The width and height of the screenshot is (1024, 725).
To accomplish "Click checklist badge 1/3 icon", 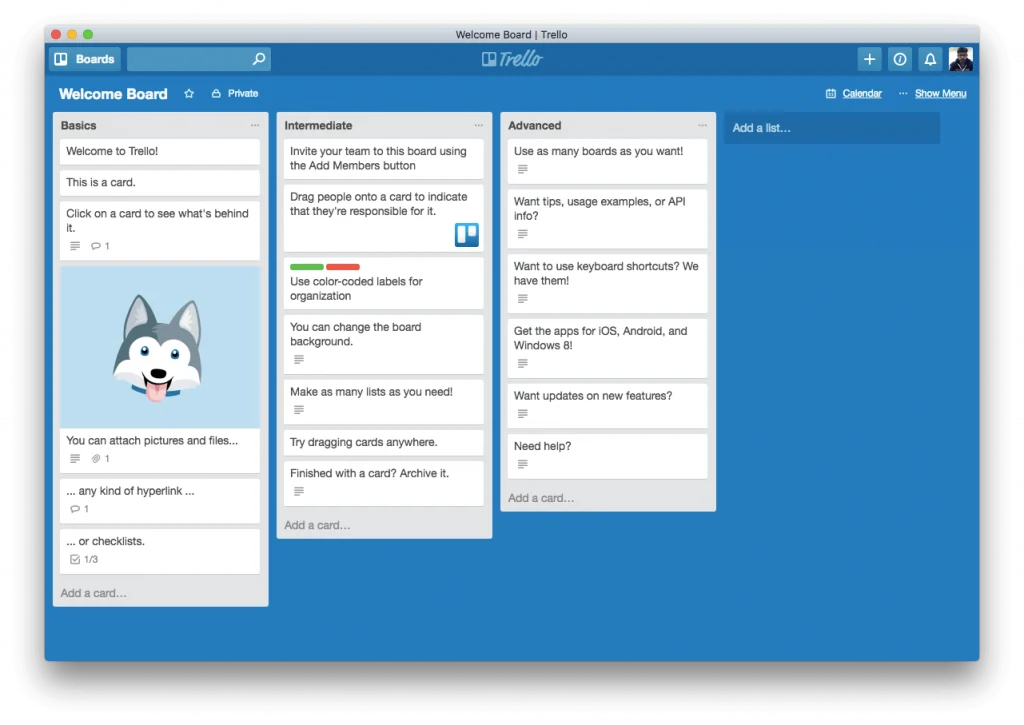I will pyautogui.click(x=75, y=559).
